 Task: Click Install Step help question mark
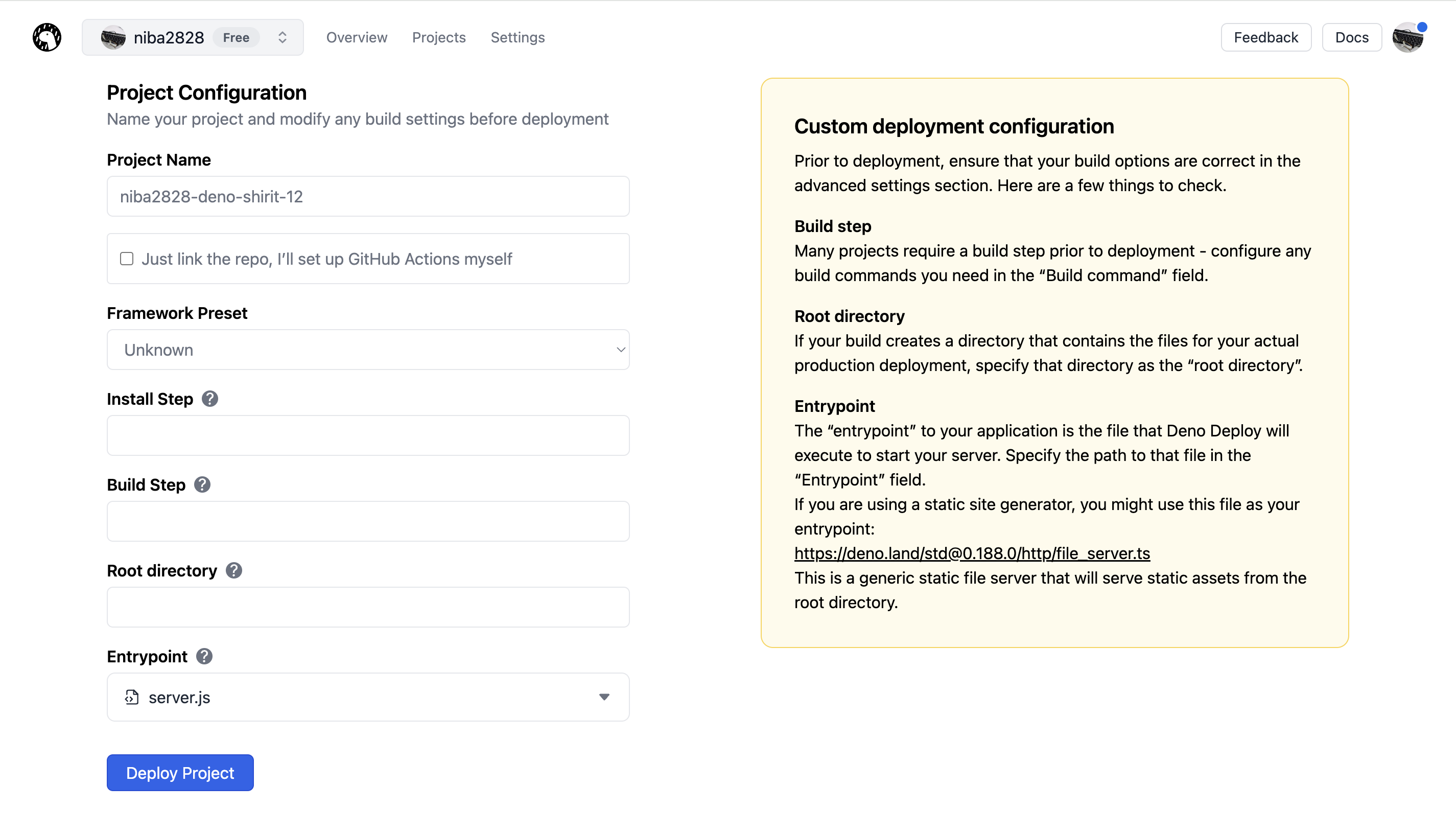(209, 399)
